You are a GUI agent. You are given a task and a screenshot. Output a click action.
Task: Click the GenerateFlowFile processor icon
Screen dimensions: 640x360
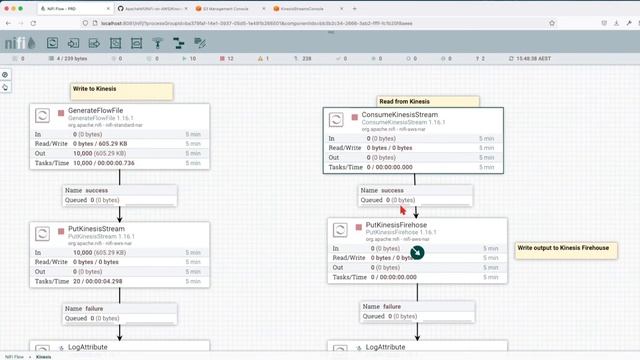pos(42,116)
